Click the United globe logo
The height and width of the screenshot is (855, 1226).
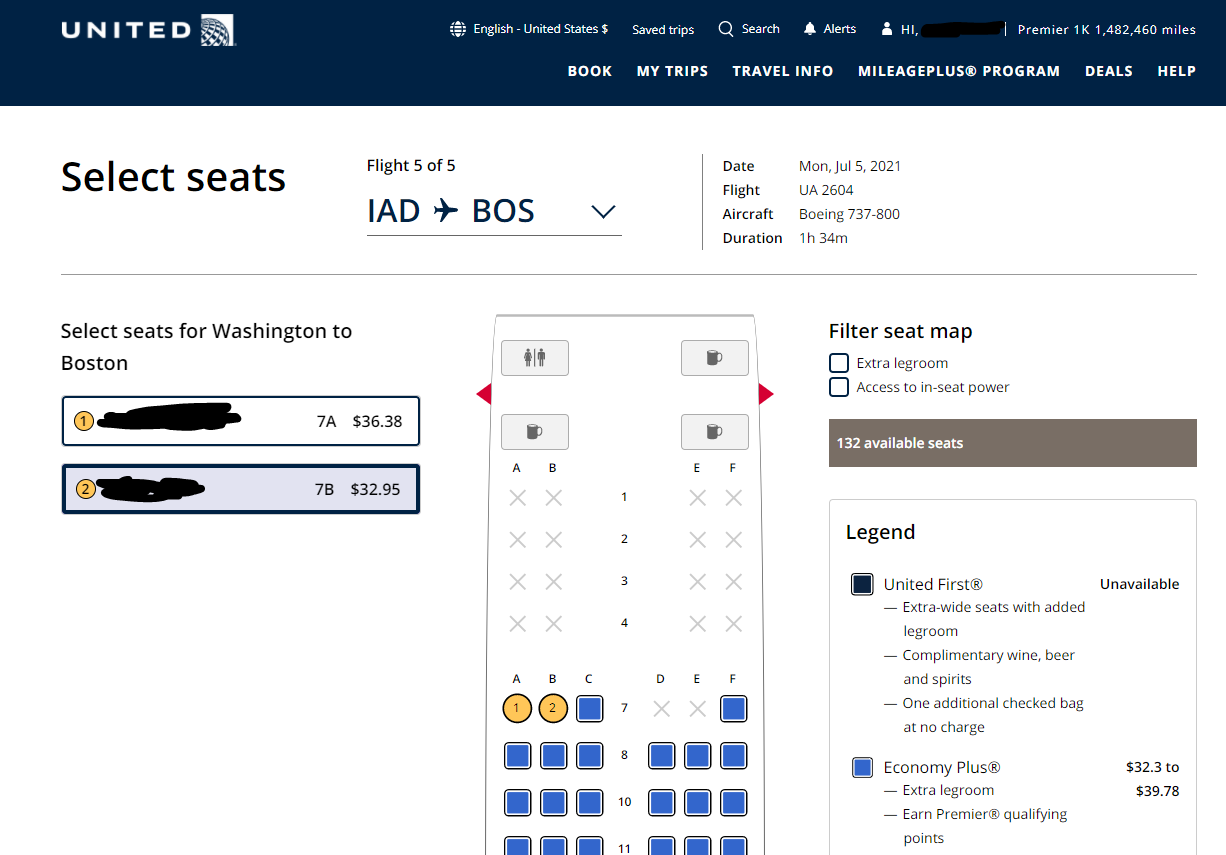(x=217, y=30)
